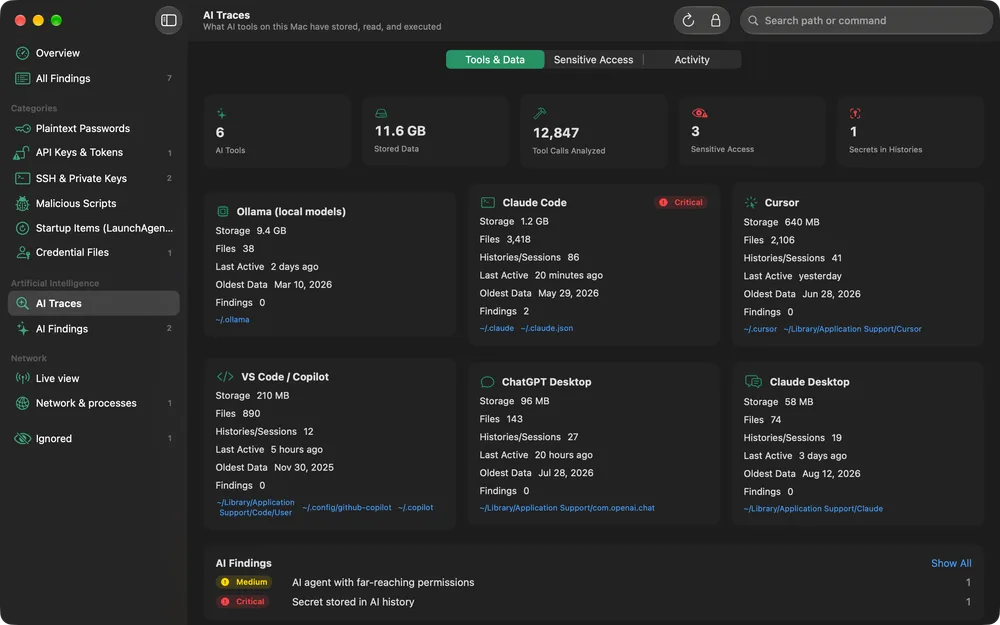Click 'Last Active 20 minutes ago' text
The height and width of the screenshot is (625, 1000).
click(x=541, y=276)
